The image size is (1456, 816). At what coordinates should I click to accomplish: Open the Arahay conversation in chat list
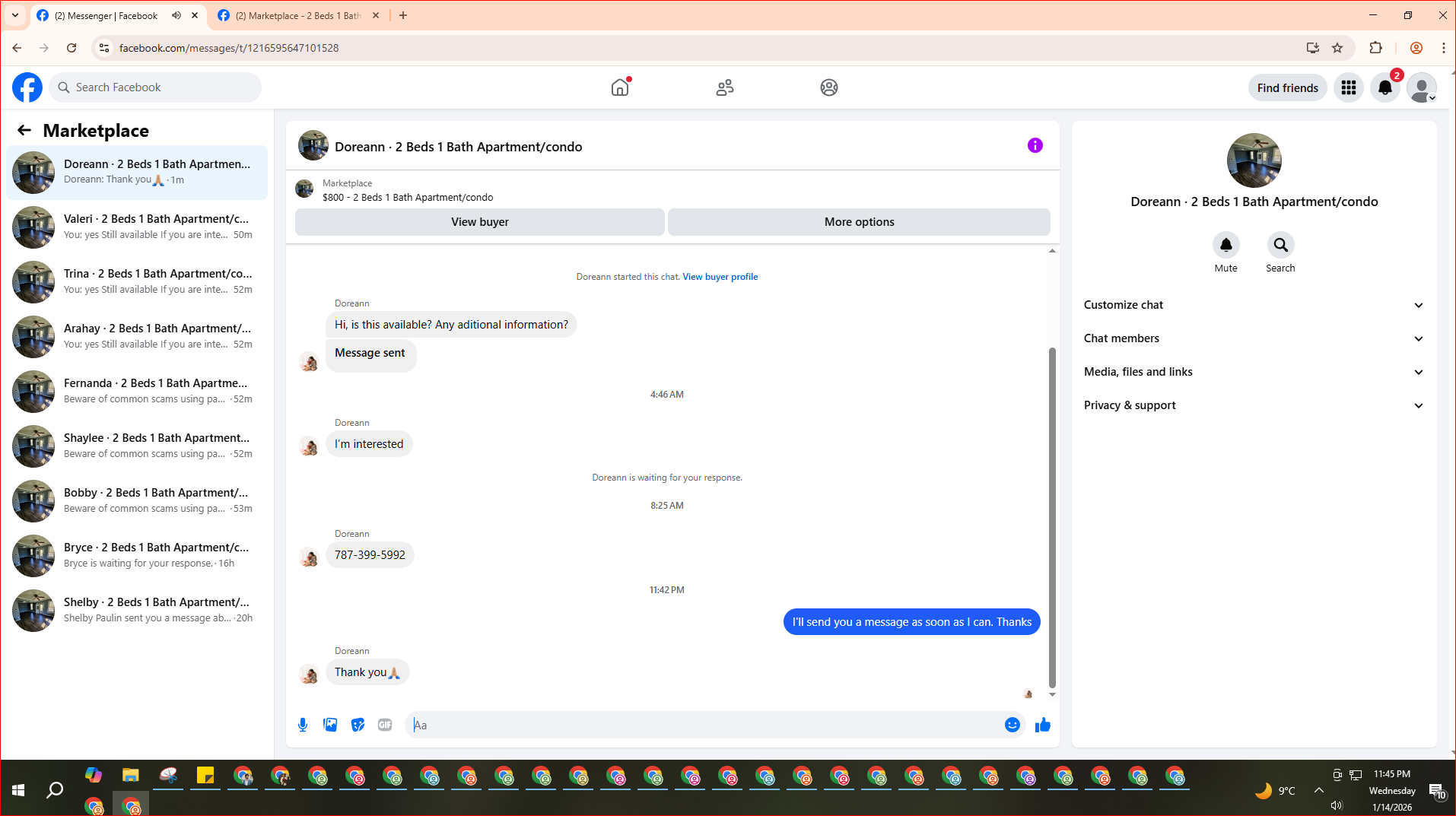[x=137, y=337]
